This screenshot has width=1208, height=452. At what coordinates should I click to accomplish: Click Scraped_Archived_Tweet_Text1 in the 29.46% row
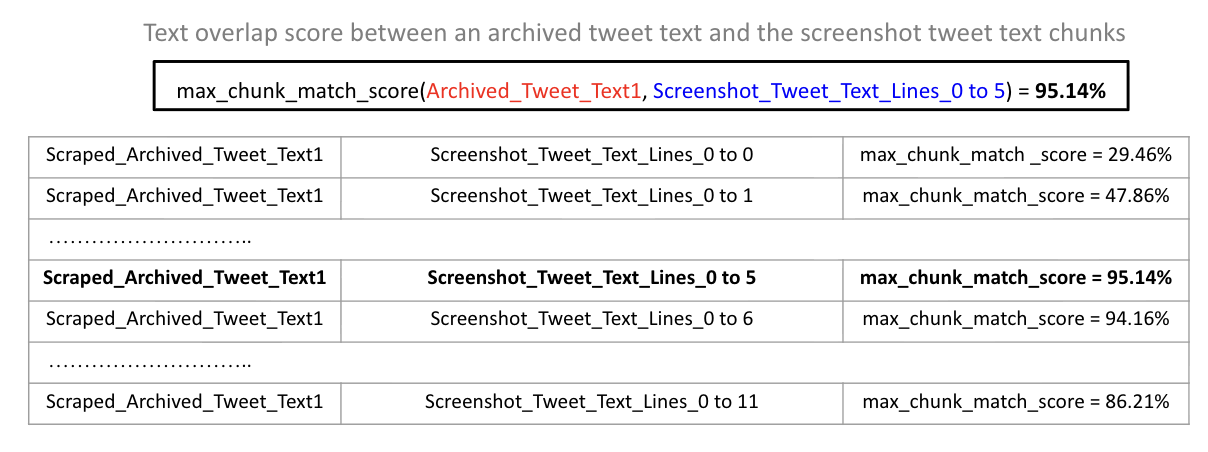click(184, 155)
